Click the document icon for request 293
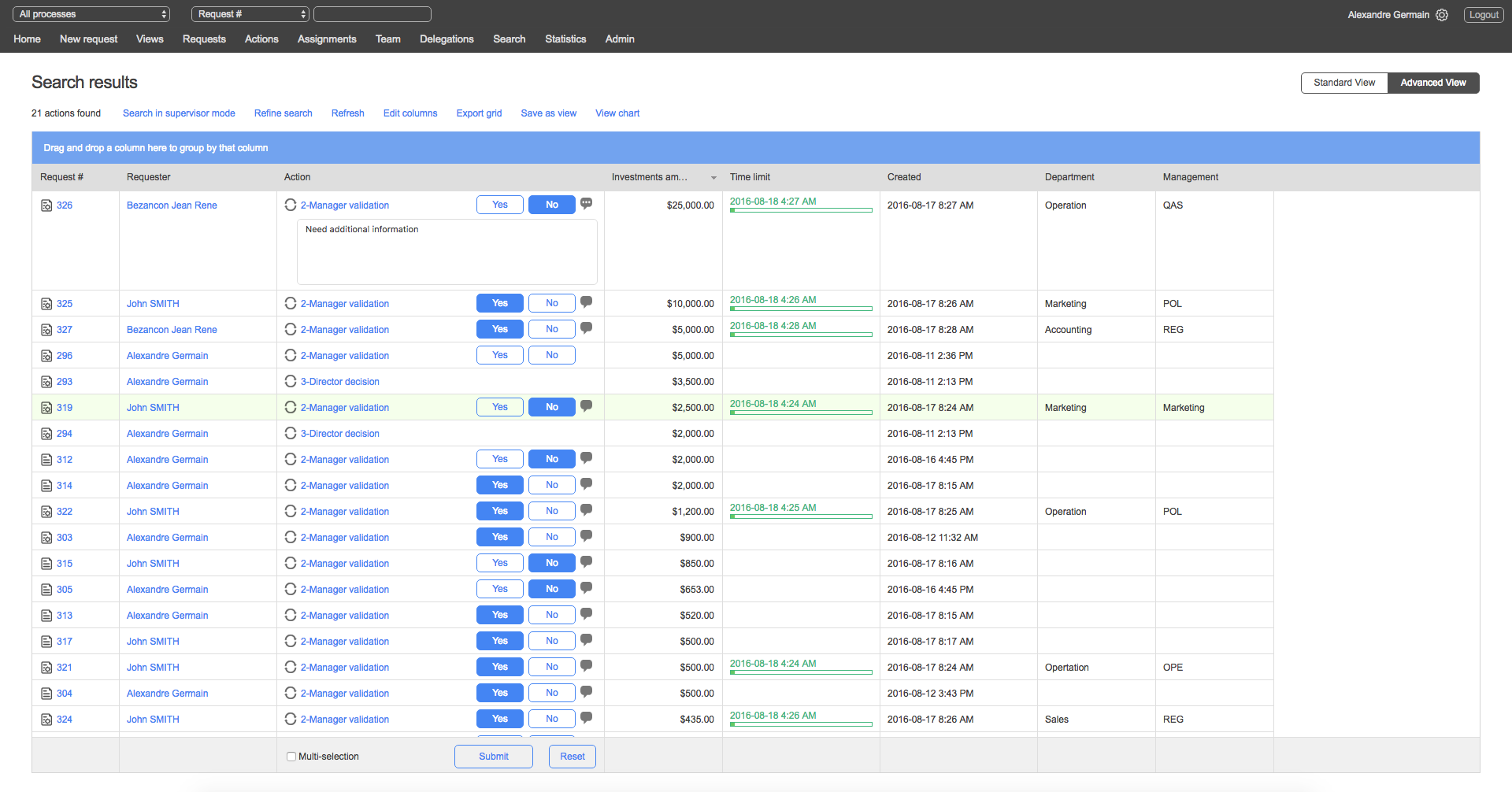 click(46, 381)
